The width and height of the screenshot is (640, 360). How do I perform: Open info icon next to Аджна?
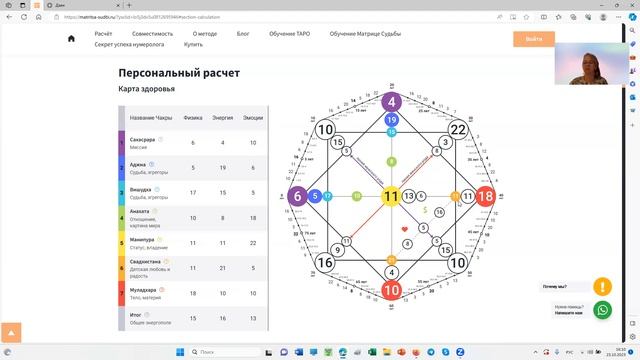coord(151,164)
